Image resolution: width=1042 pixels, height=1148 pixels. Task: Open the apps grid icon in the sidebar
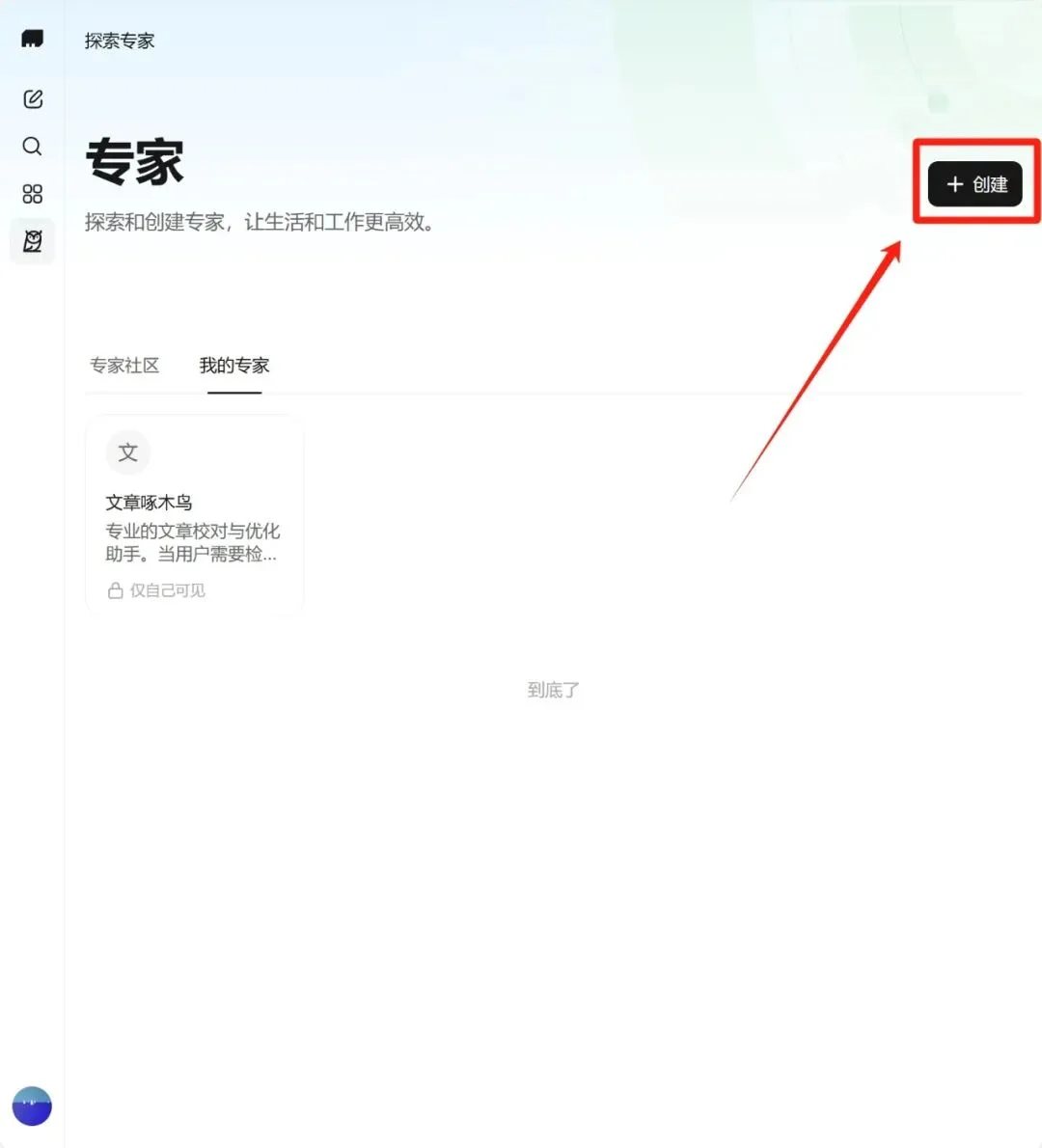tap(32, 193)
